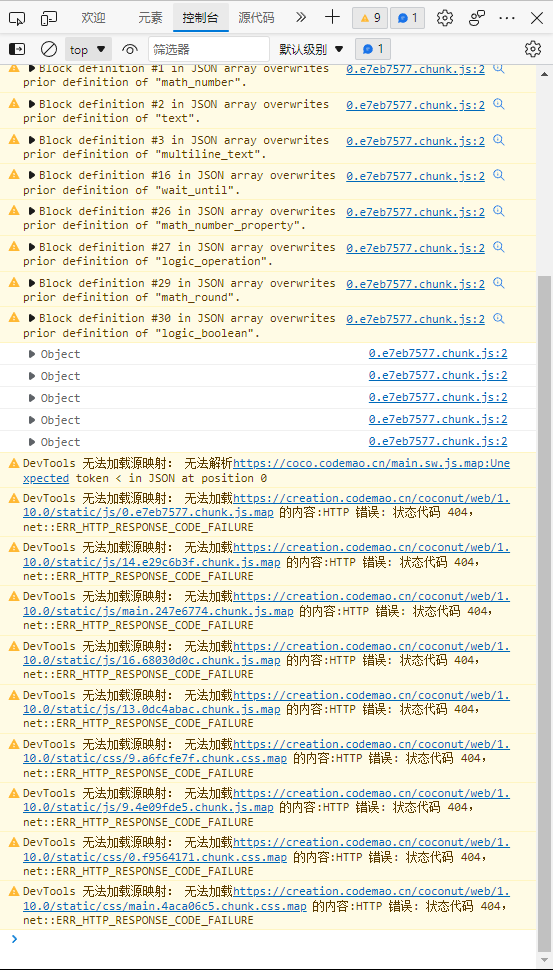Open the 默认级别 log level dropdown
Image resolution: width=553 pixels, height=970 pixels.
point(311,49)
